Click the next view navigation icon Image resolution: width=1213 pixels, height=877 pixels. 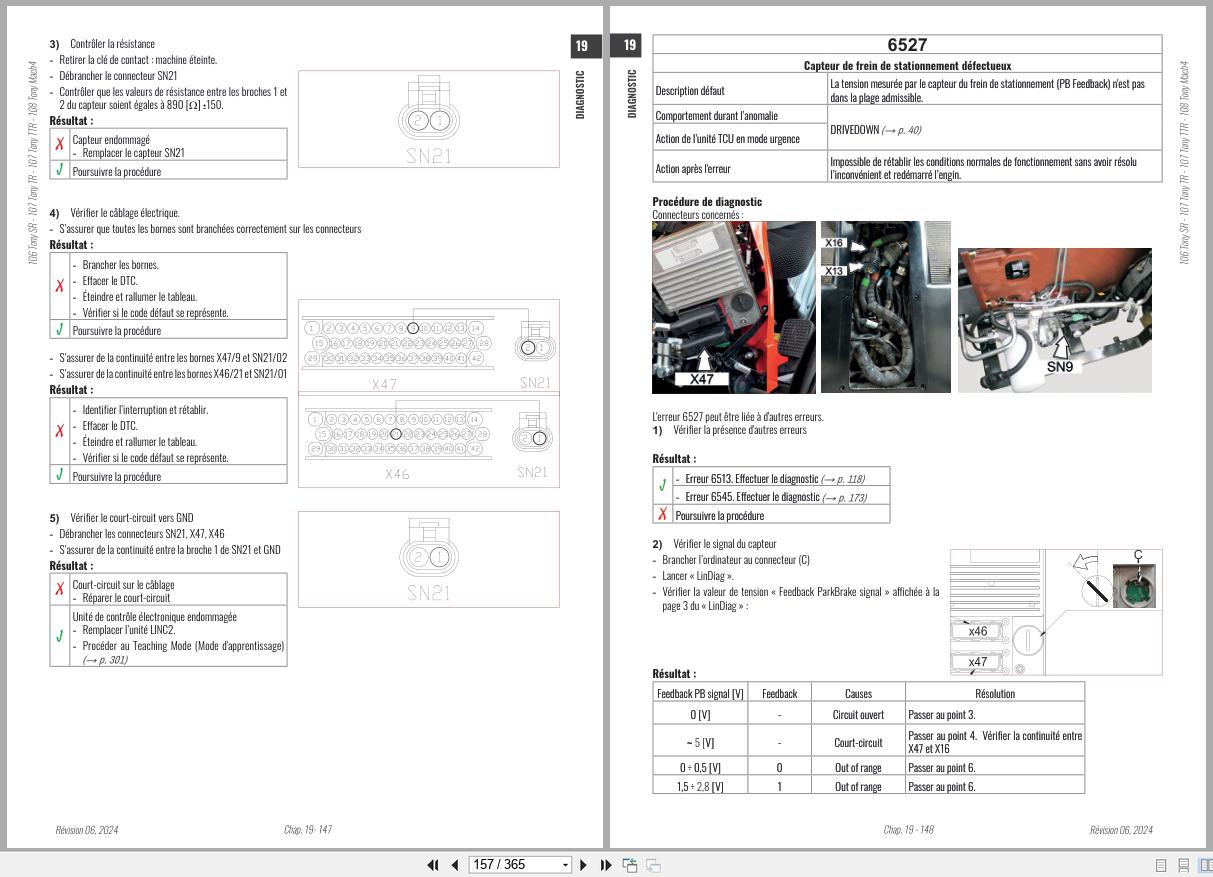[654, 864]
